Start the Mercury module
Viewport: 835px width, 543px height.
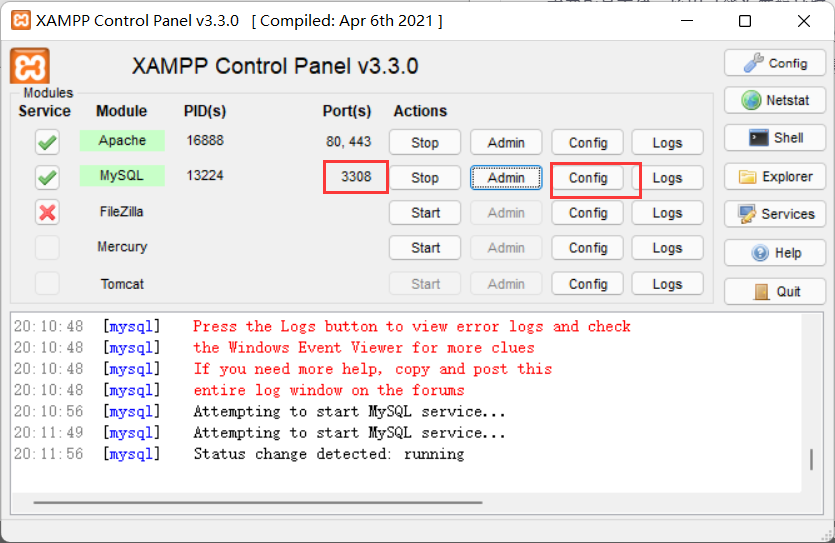tap(425, 248)
